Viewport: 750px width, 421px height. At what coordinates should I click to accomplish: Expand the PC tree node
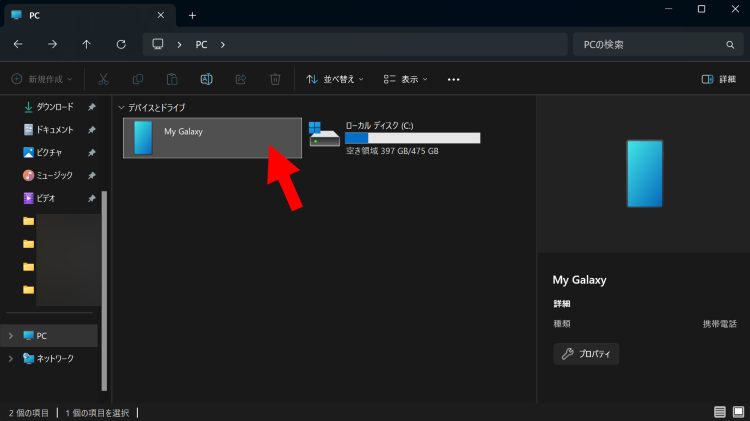[11, 336]
